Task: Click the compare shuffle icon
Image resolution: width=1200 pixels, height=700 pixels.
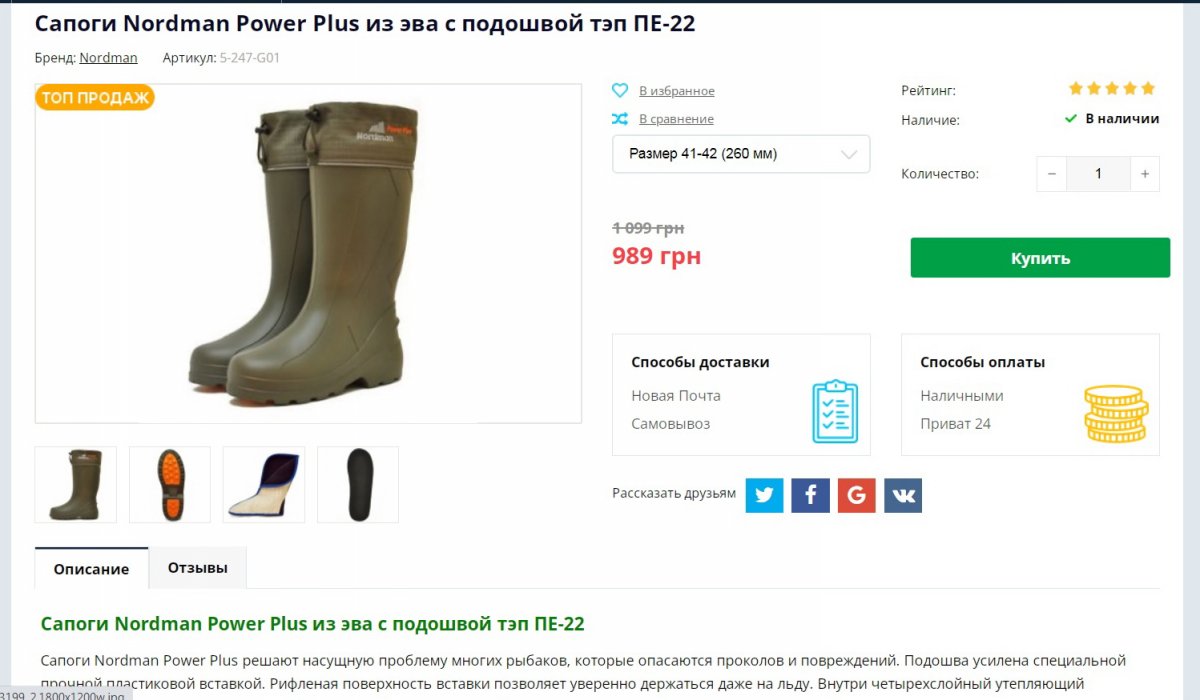Action: [x=620, y=119]
